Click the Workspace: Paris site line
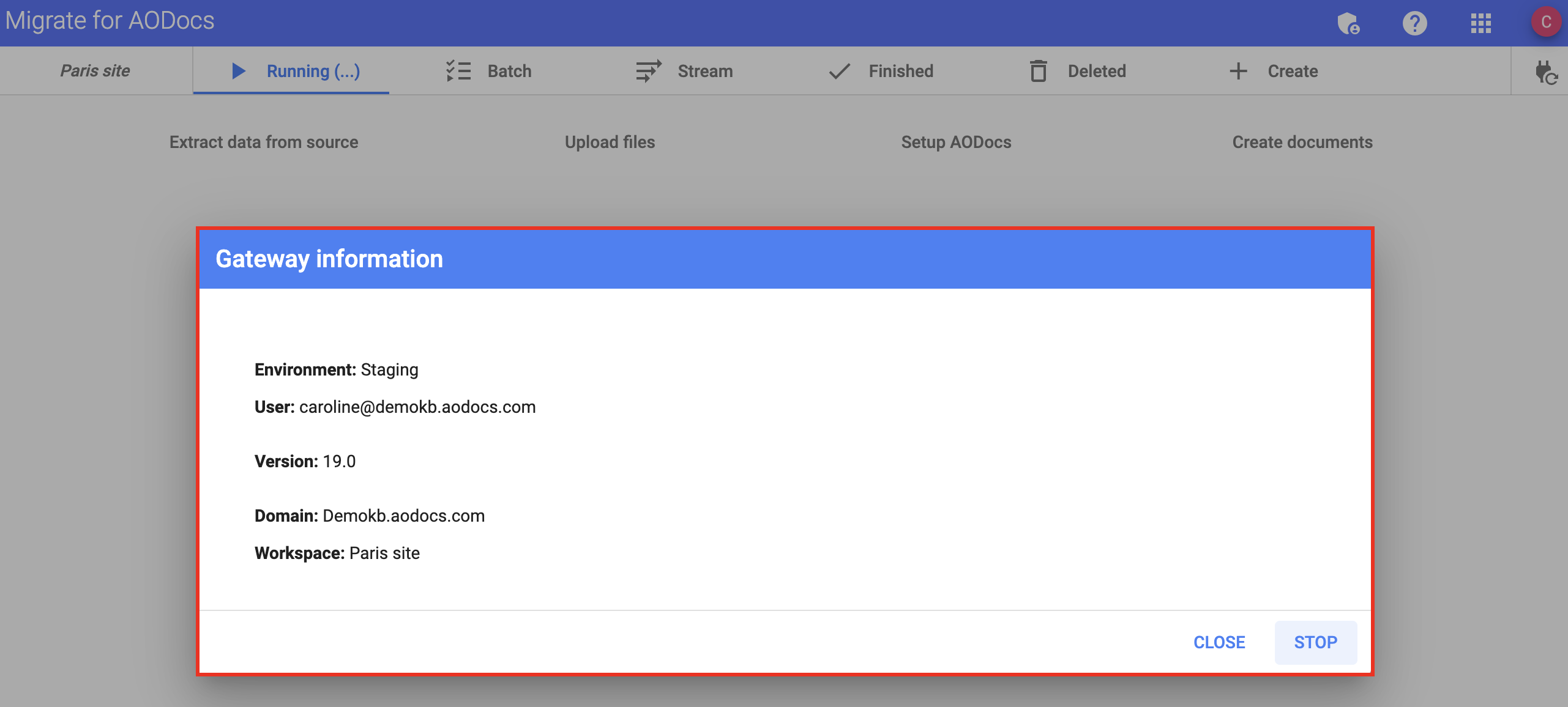Screen dimensions: 1568x707 [x=337, y=553]
